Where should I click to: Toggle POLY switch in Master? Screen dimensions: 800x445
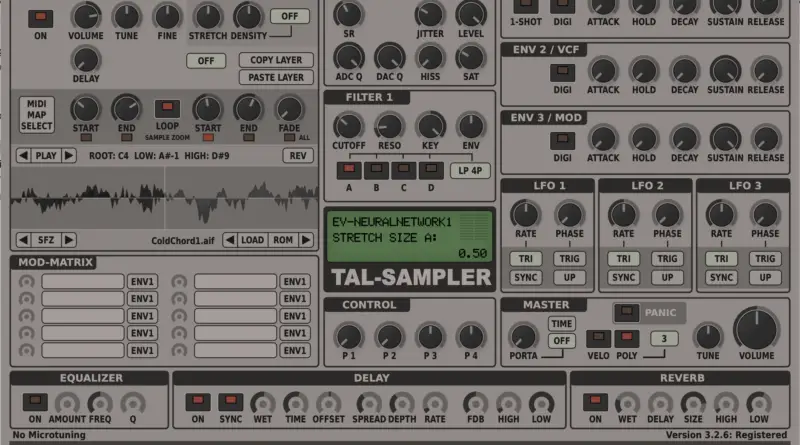tap(627, 339)
